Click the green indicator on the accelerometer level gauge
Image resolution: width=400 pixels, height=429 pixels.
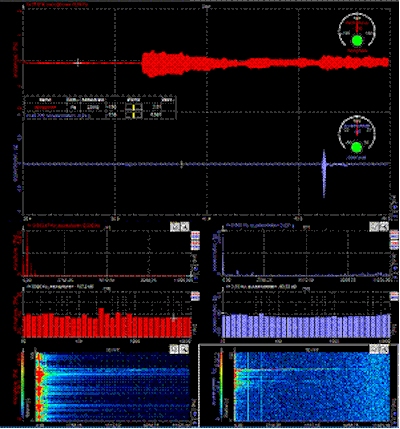pyautogui.click(x=357, y=147)
